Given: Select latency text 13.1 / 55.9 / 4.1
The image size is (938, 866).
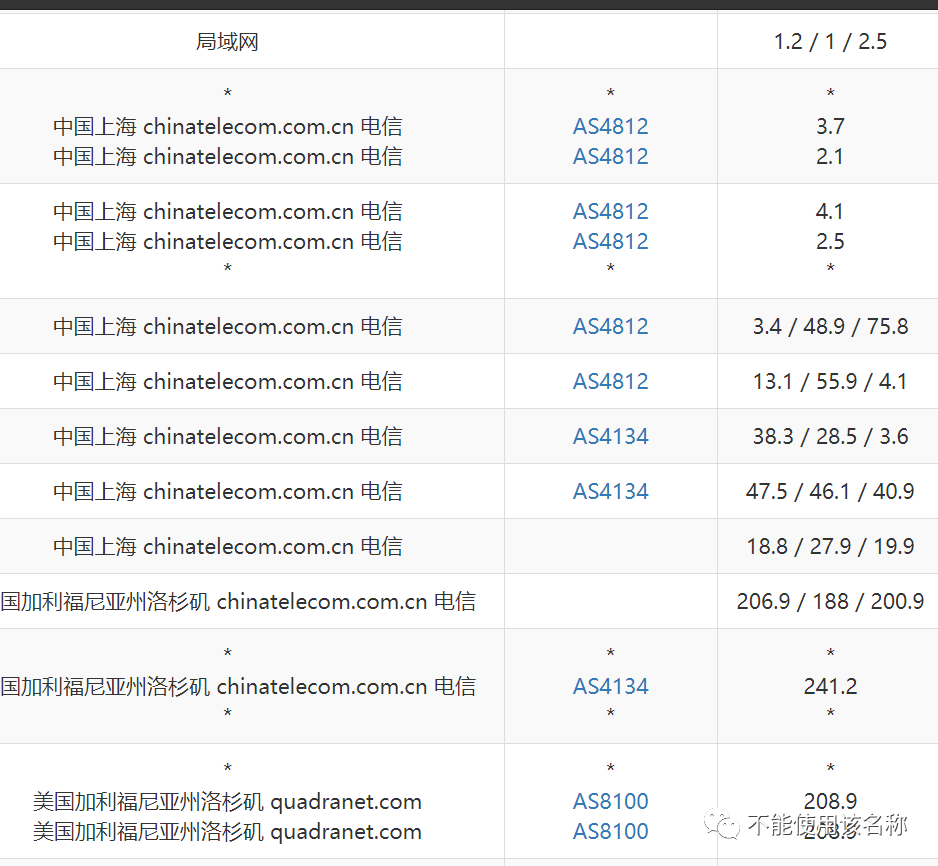Looking at the screenshot, I should (830, 381).
